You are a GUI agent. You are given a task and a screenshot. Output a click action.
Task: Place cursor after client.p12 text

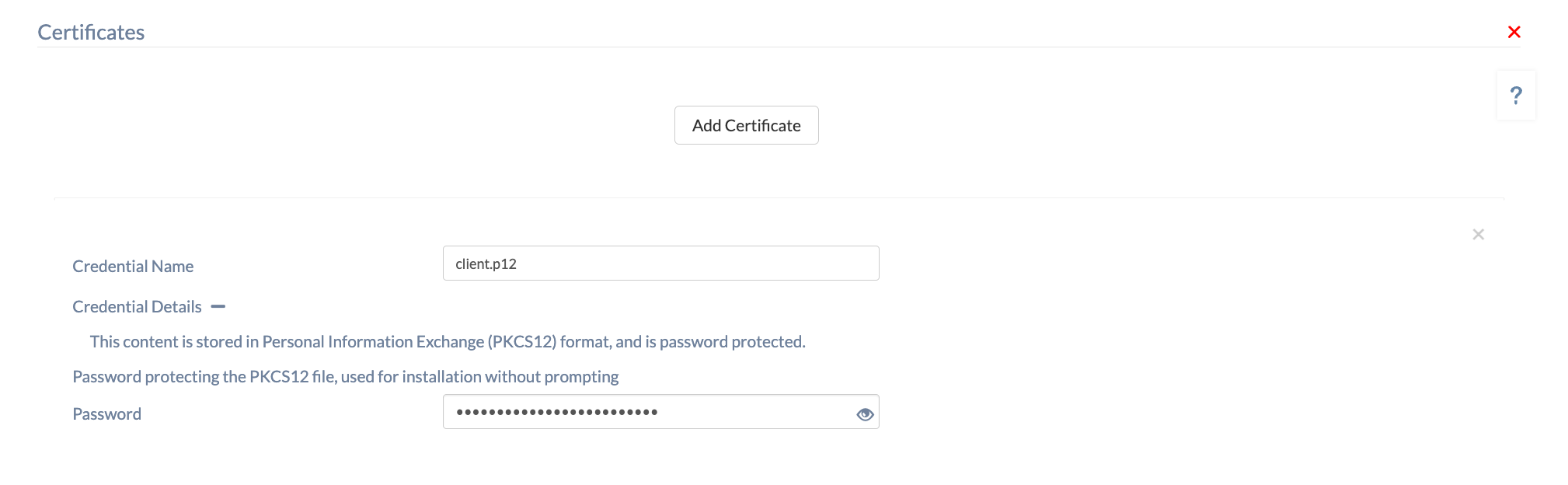[x=518, y=263]
